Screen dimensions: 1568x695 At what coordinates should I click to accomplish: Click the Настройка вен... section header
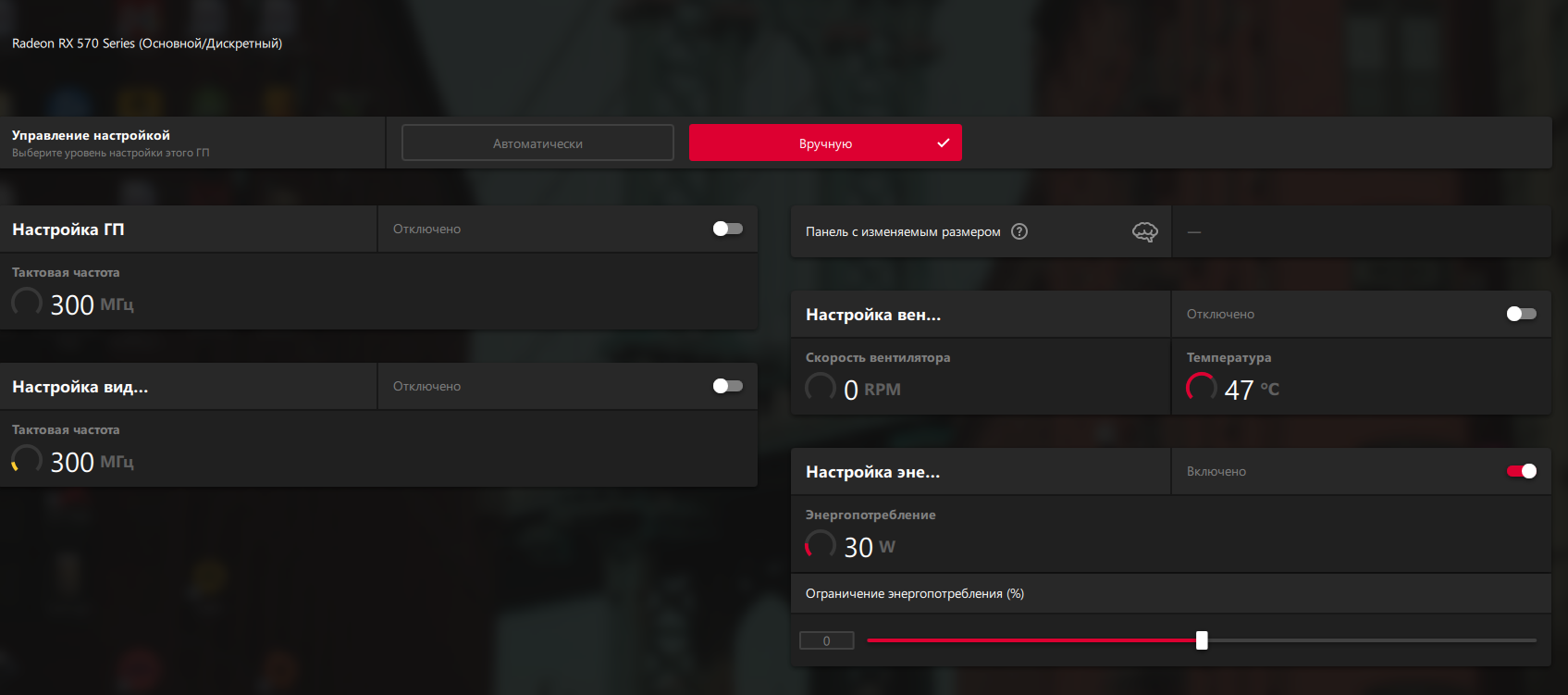pyautogui.click(x=873, y=315)
